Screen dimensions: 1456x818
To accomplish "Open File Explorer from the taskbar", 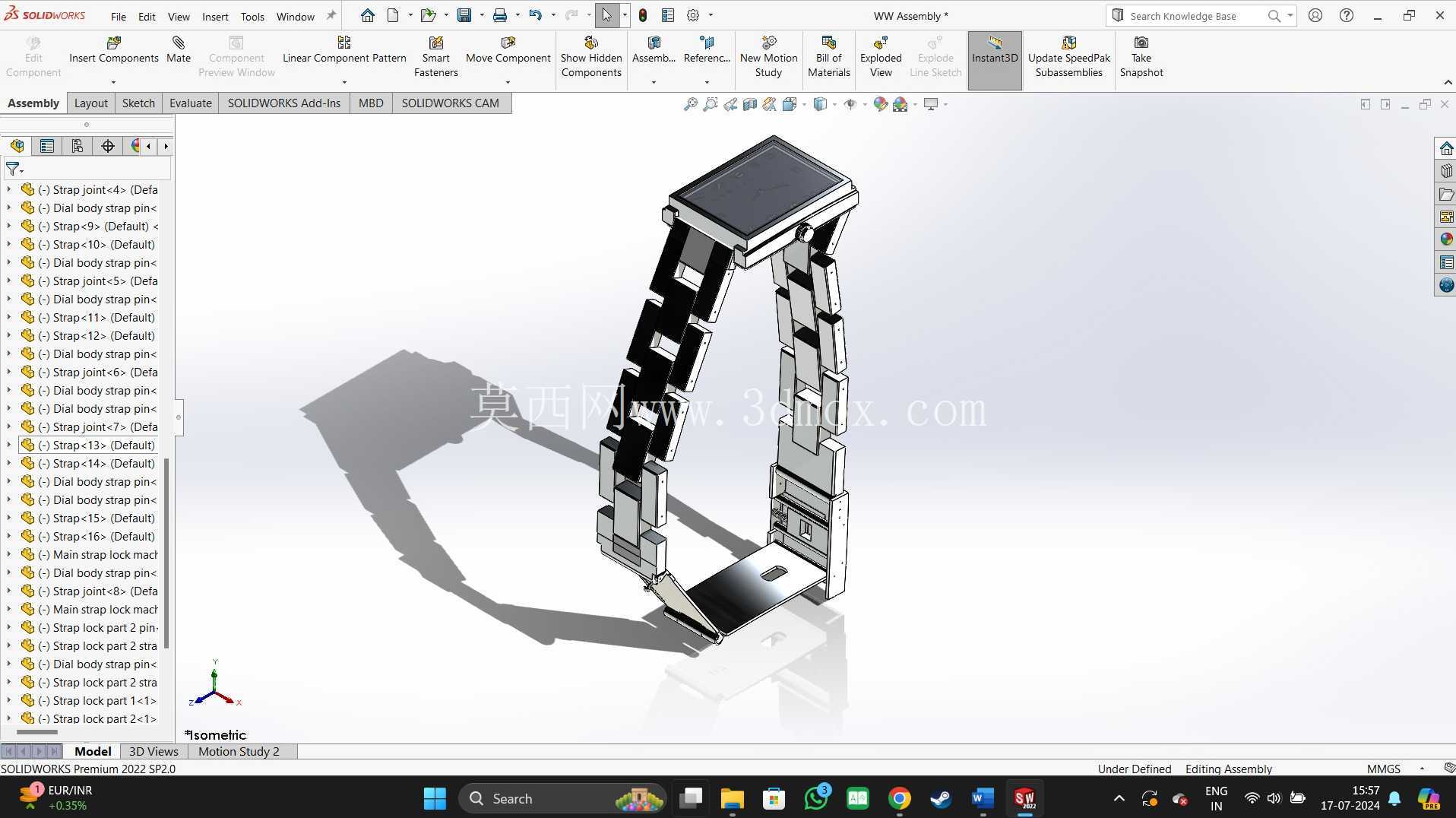I will pyautogui.click(x=732, y=798).
